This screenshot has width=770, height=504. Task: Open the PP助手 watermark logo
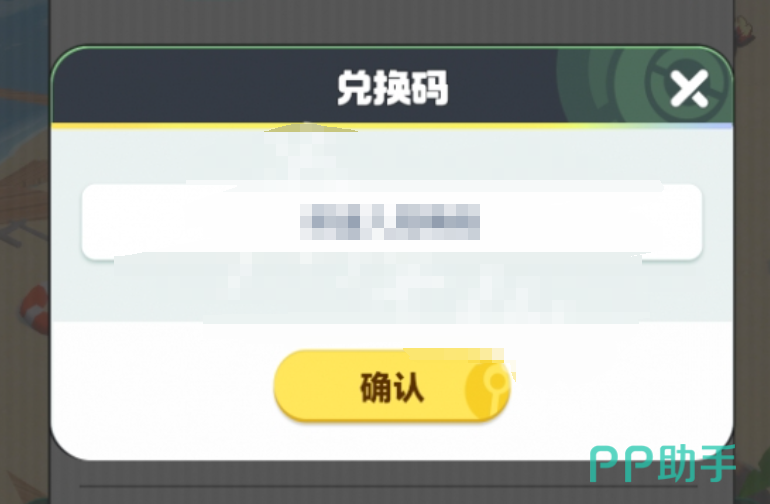(662, 464)
